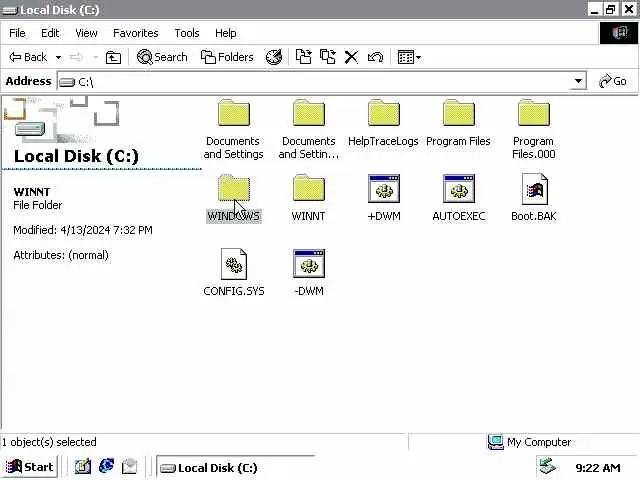The image size is (640, 480).
Task: Expand the Address bar dropdown
Action: [x=578, y=81]
